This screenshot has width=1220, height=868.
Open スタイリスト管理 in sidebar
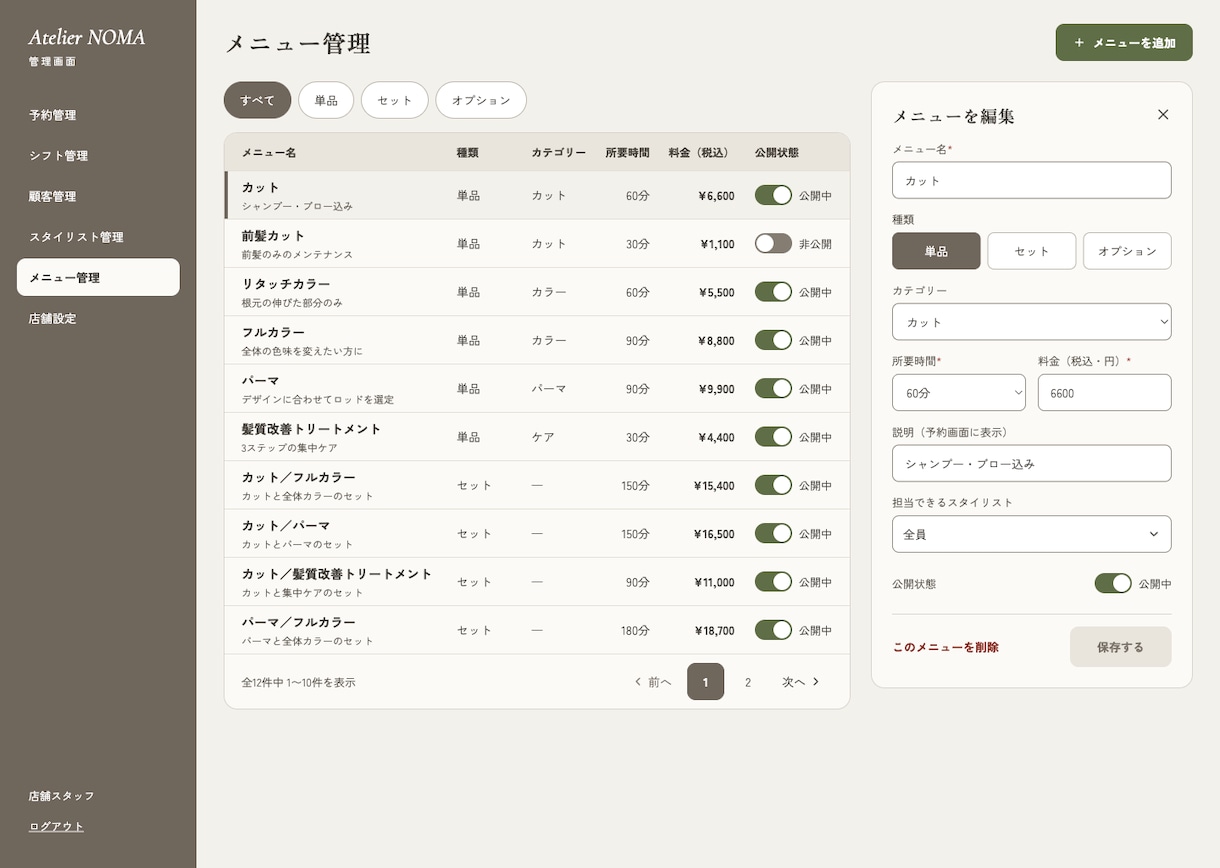pyautogui.click(x=98, y=237)
